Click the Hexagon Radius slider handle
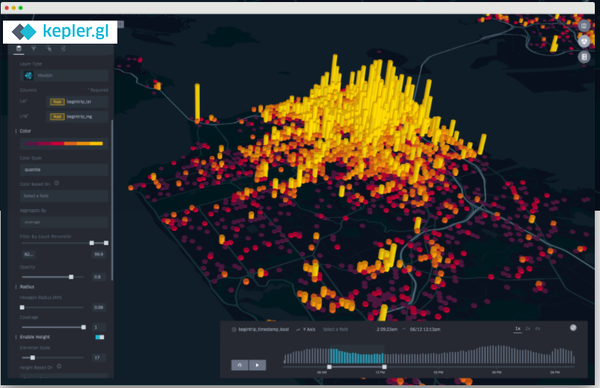Viewport: 600px width, 388px height. [x=22, y=307]
